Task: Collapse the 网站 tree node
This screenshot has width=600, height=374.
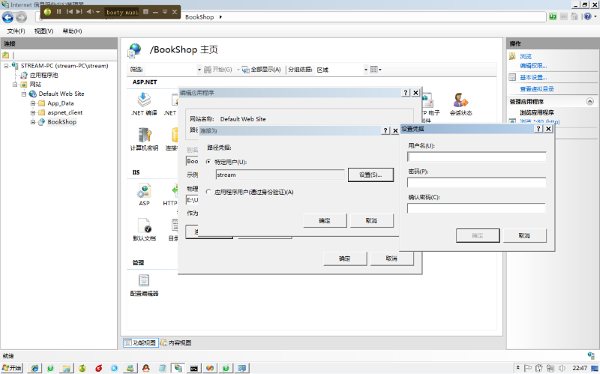Action: 15,84
